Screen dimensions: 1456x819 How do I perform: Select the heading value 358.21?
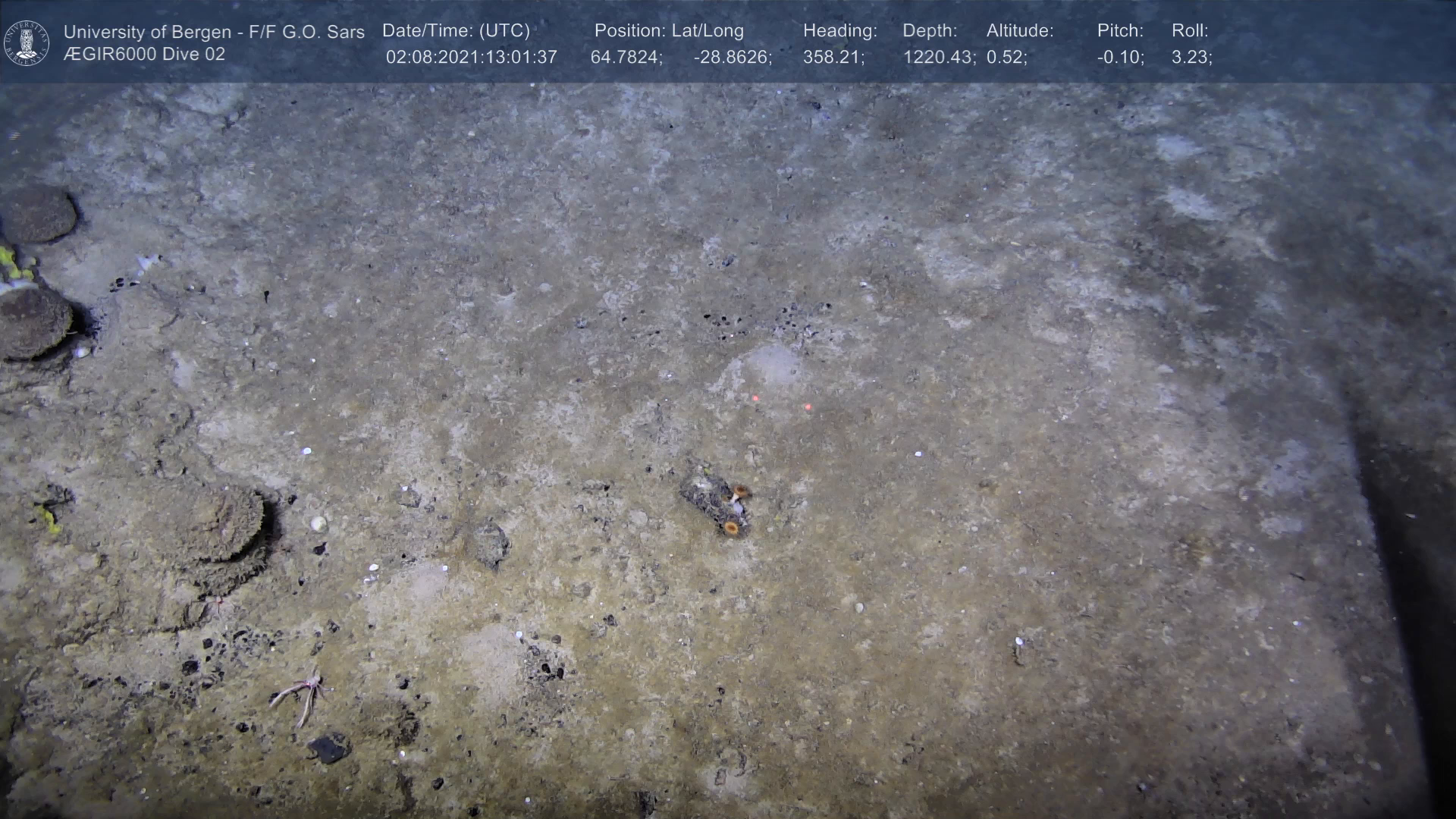[x=833, y=57]
